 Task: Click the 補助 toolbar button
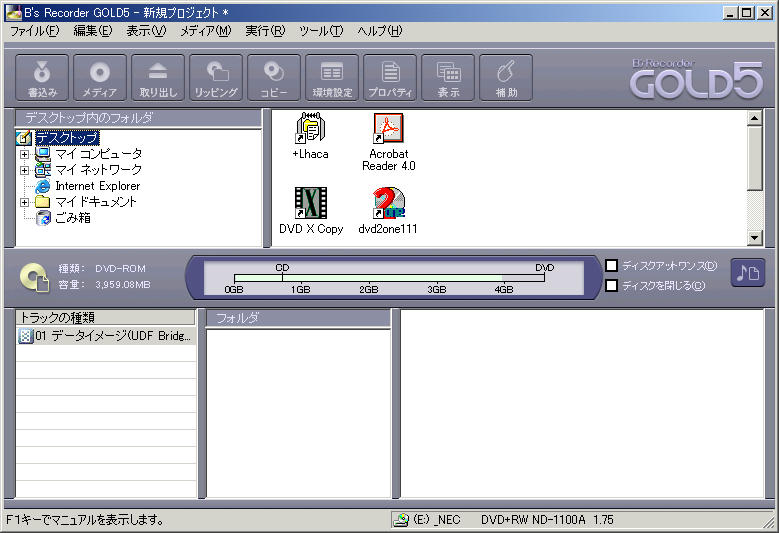point(506,78)
